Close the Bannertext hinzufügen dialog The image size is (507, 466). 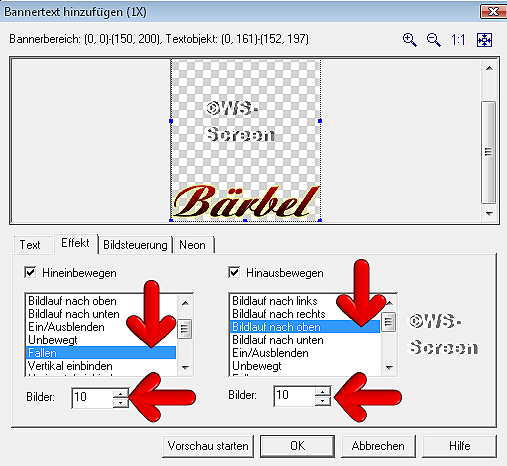point(493,12)
